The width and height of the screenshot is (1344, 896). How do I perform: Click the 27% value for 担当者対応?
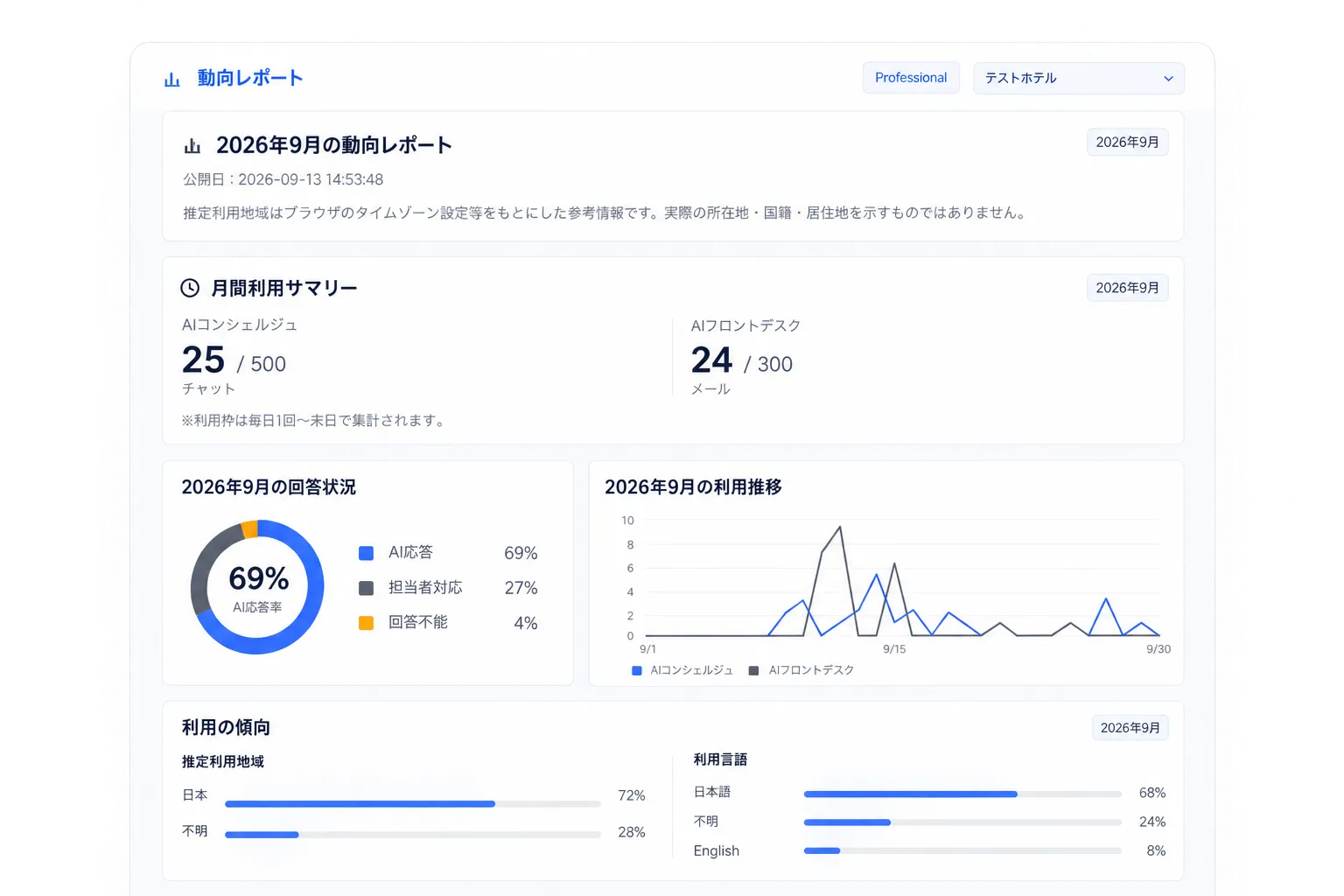click(521, 588)
